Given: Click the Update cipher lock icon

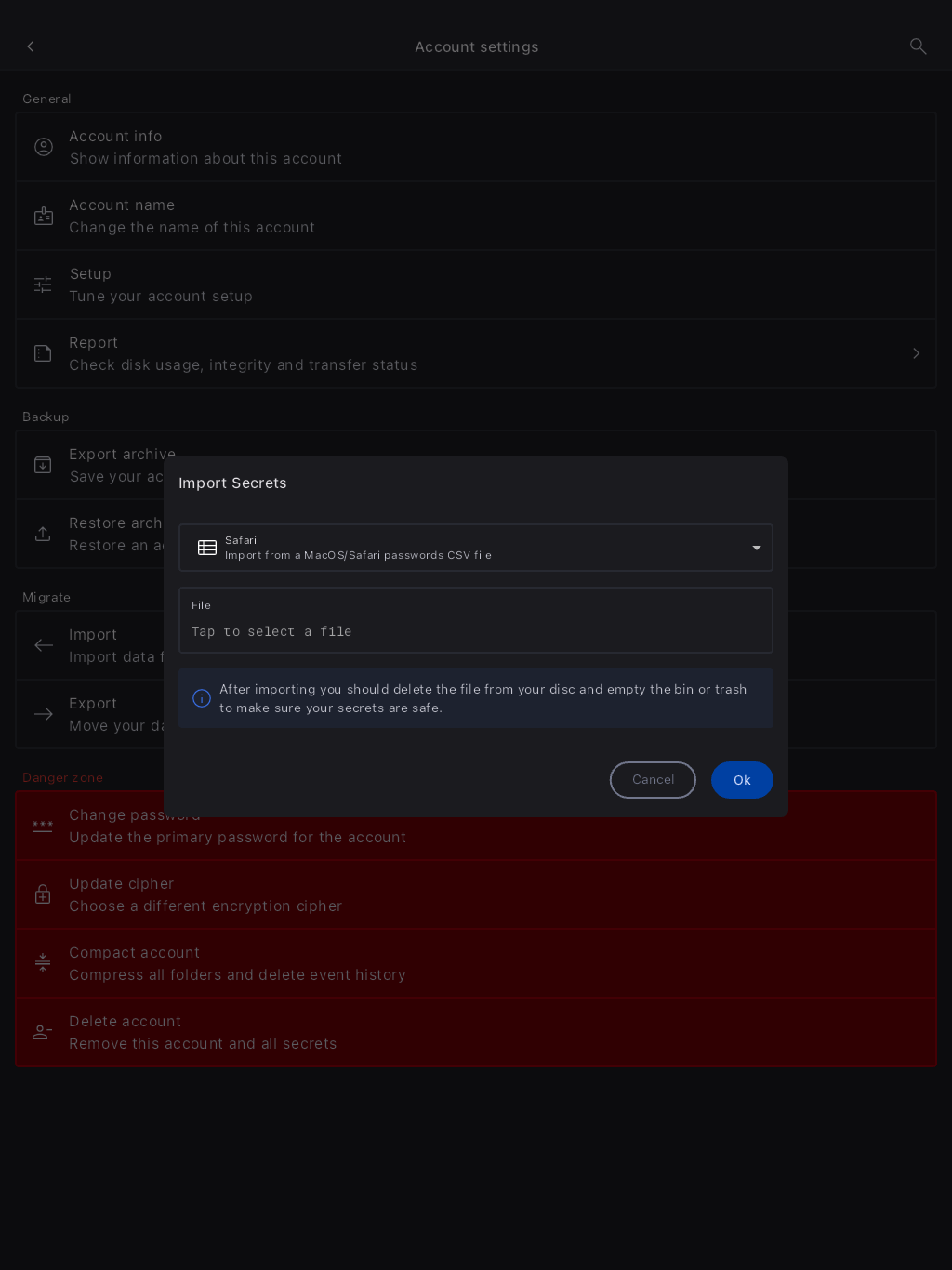Looking at the screenshot, I should point(44,894).
